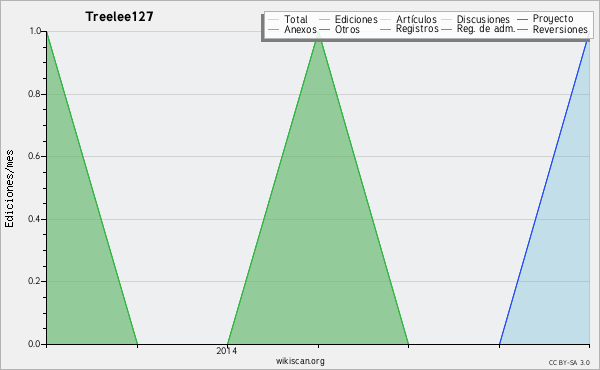Click the purple Otros line swatch
The width and height of the screenshot is (600, 370).
coord(324,30)
